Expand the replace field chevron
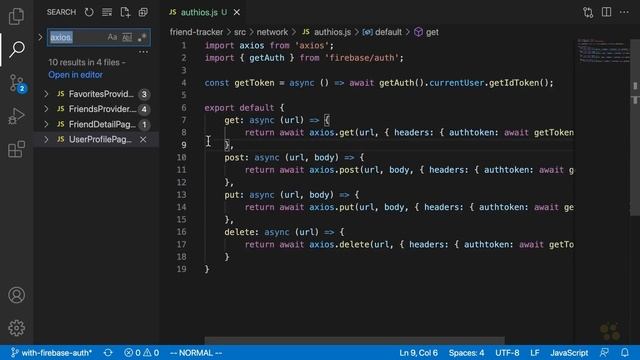 click(40, 37)
